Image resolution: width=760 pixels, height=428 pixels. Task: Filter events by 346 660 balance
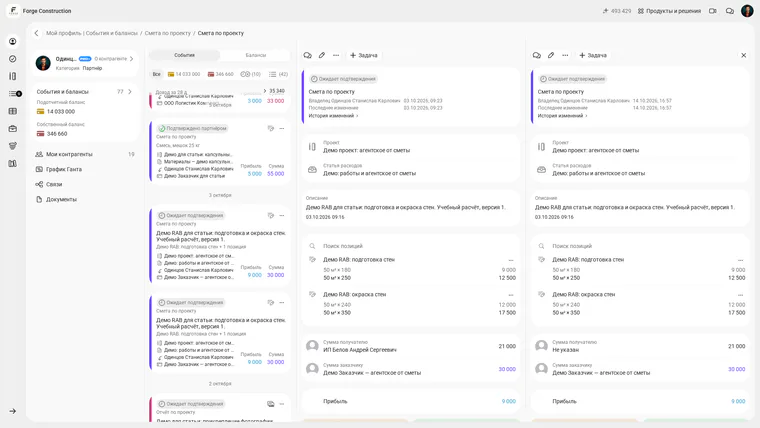(x=221, y=74)
